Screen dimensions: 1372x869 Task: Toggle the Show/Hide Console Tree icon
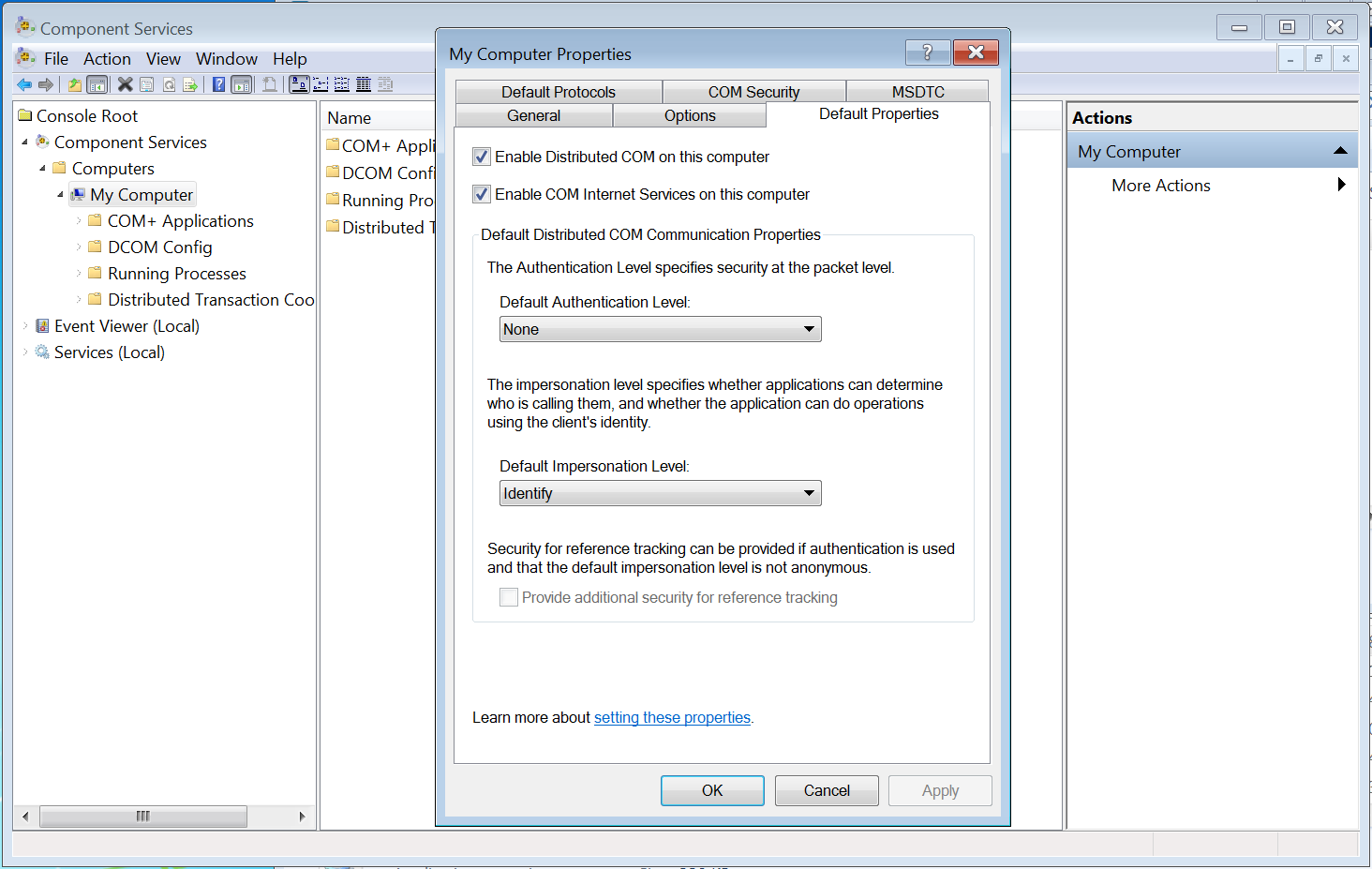tap(97, 84)
